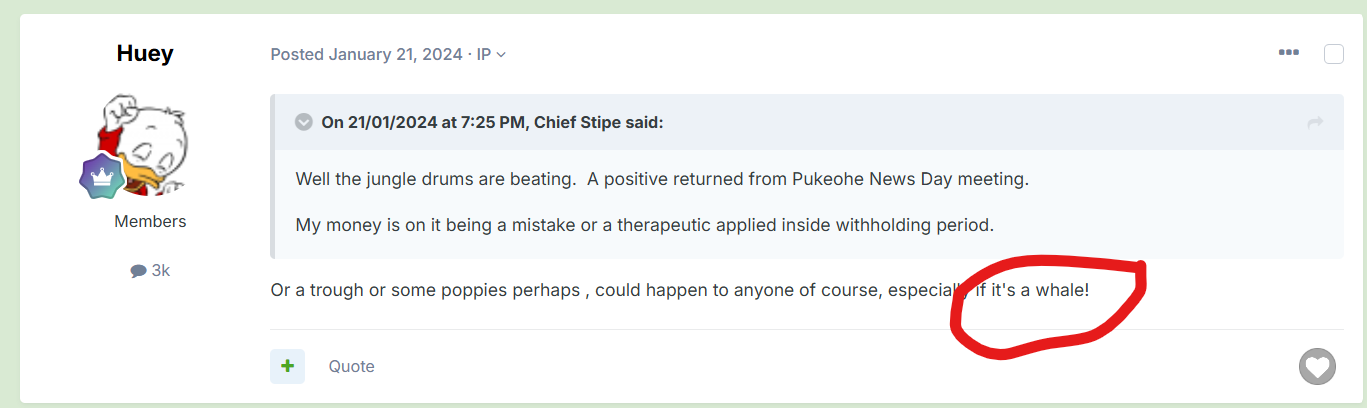
Task: Click the crown rank badge on avatar
Action: [102, 177]
